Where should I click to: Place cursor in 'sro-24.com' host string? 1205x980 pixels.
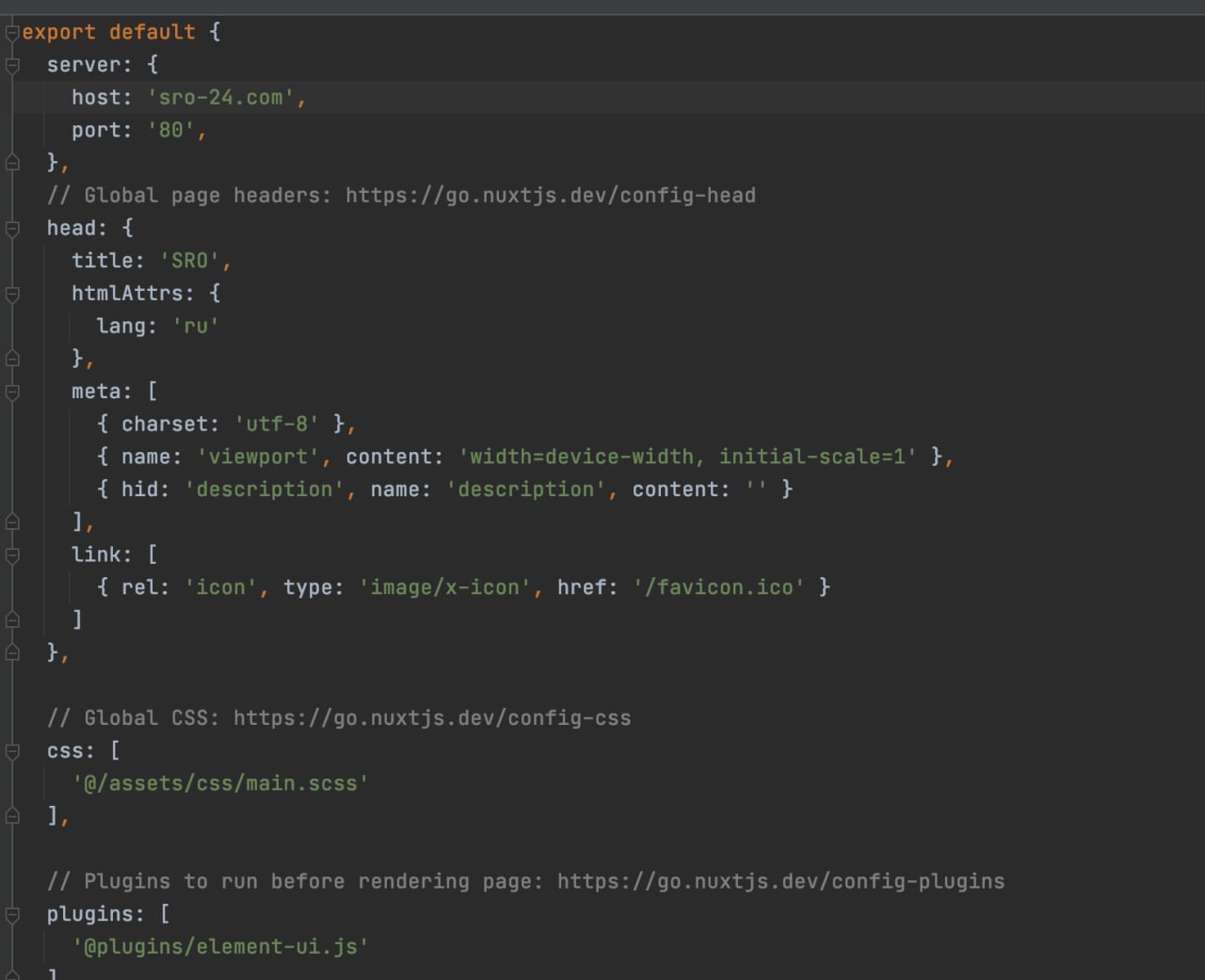[220, 98]
